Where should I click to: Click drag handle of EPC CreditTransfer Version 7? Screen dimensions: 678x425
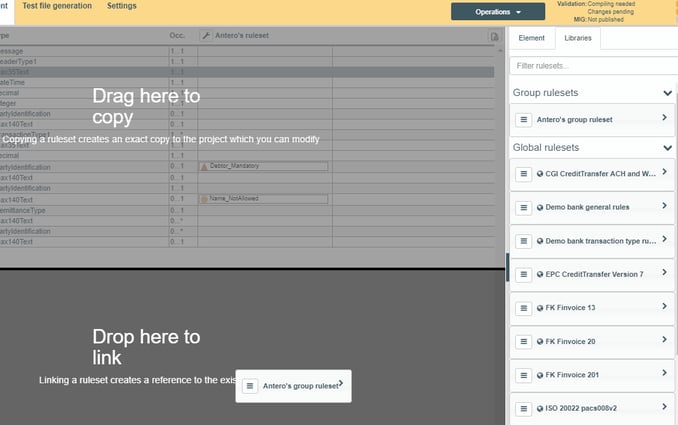(x=524, y=275)
